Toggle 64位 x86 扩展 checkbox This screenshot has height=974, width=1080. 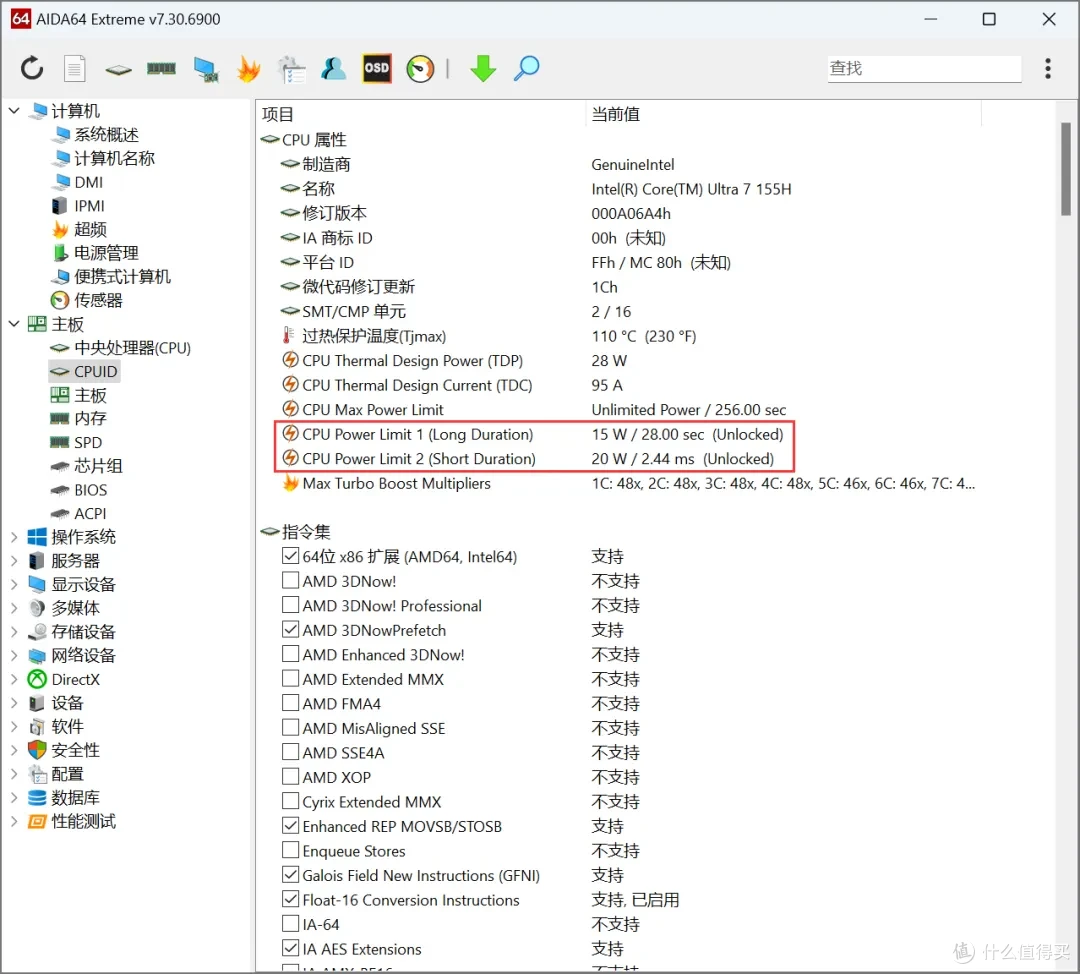click(290, 556)
